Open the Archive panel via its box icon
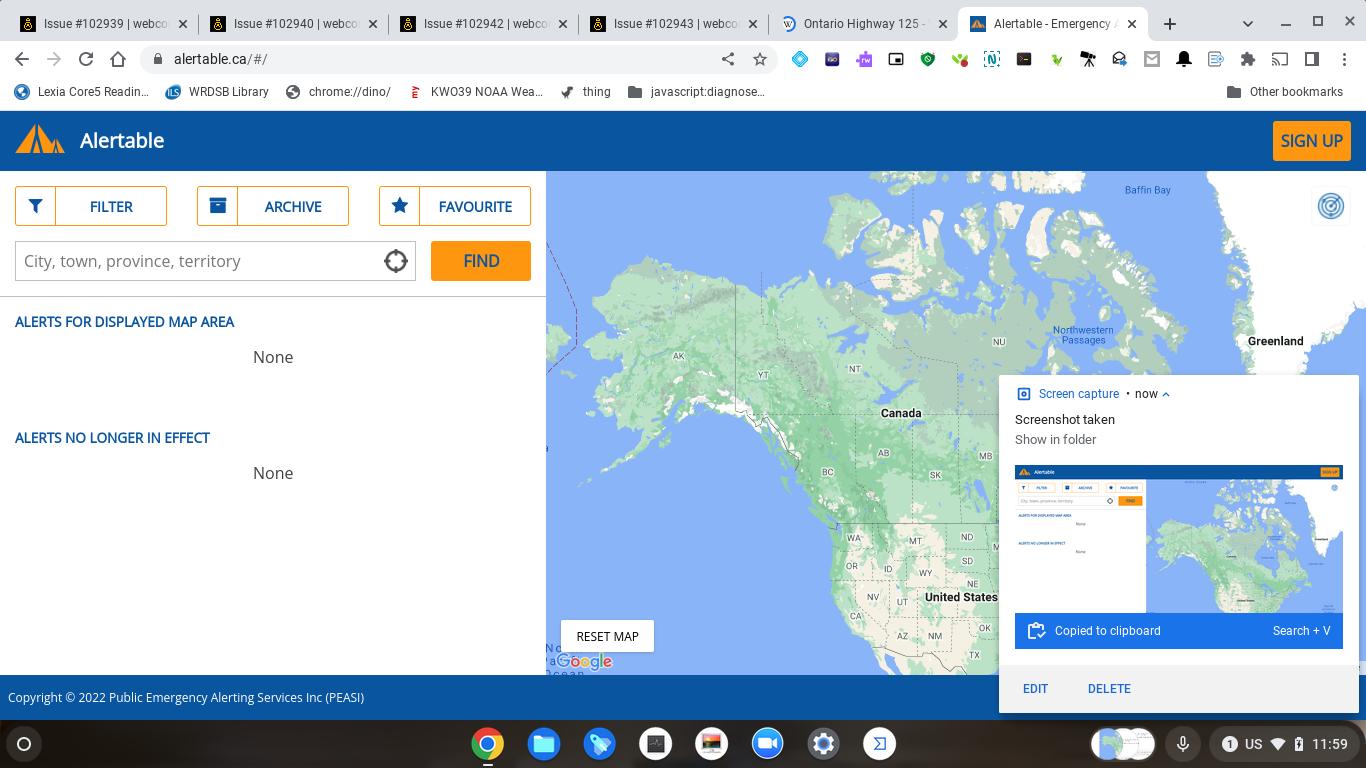Screen dimensions: 1366x768 coord(218,206)
